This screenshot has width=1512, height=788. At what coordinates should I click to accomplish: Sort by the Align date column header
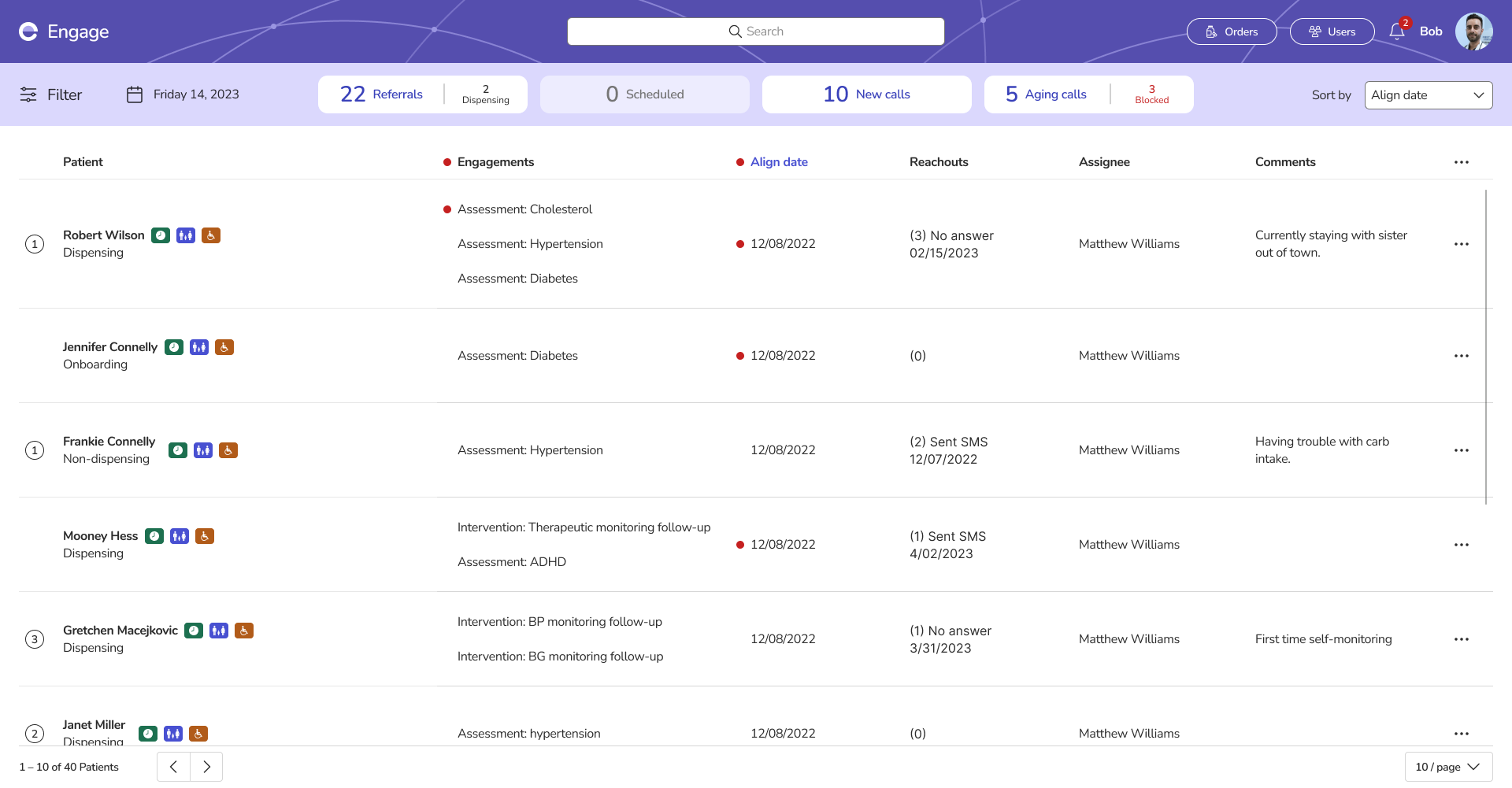779,162
